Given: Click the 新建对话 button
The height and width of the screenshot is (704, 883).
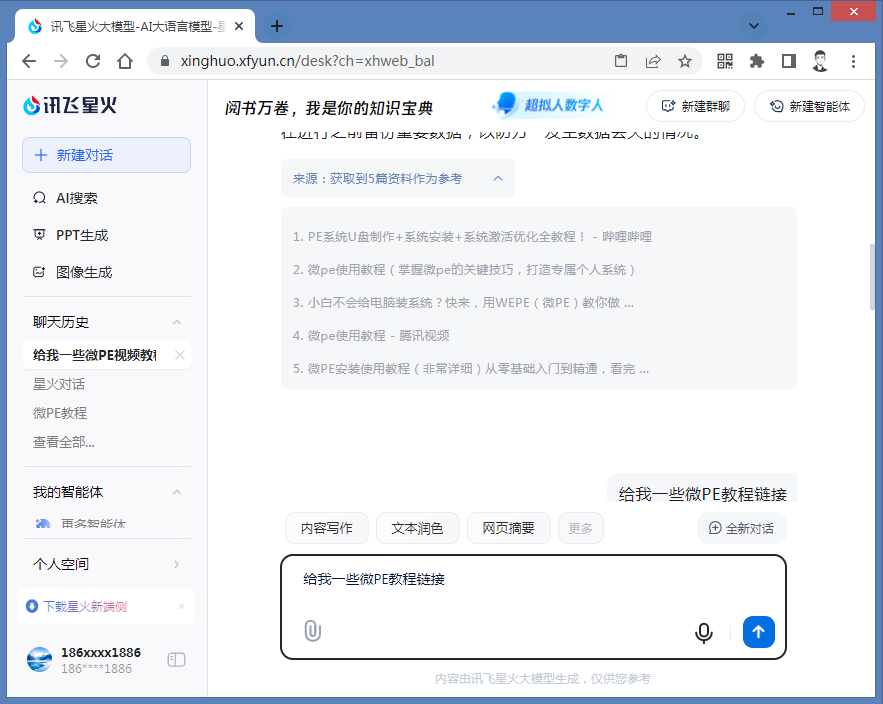Looking at the screenshot, I should point(106,155).
